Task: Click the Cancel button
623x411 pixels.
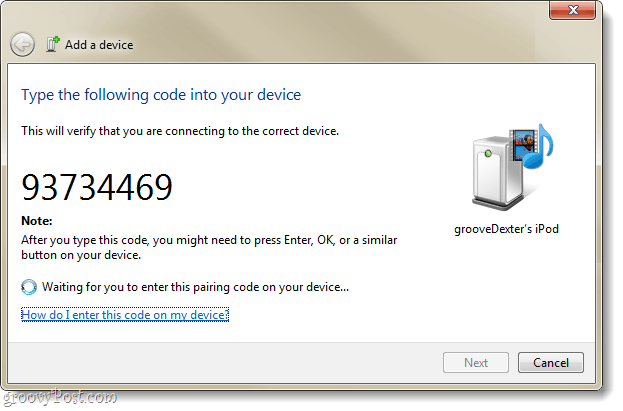Action: tap(551, 363)
